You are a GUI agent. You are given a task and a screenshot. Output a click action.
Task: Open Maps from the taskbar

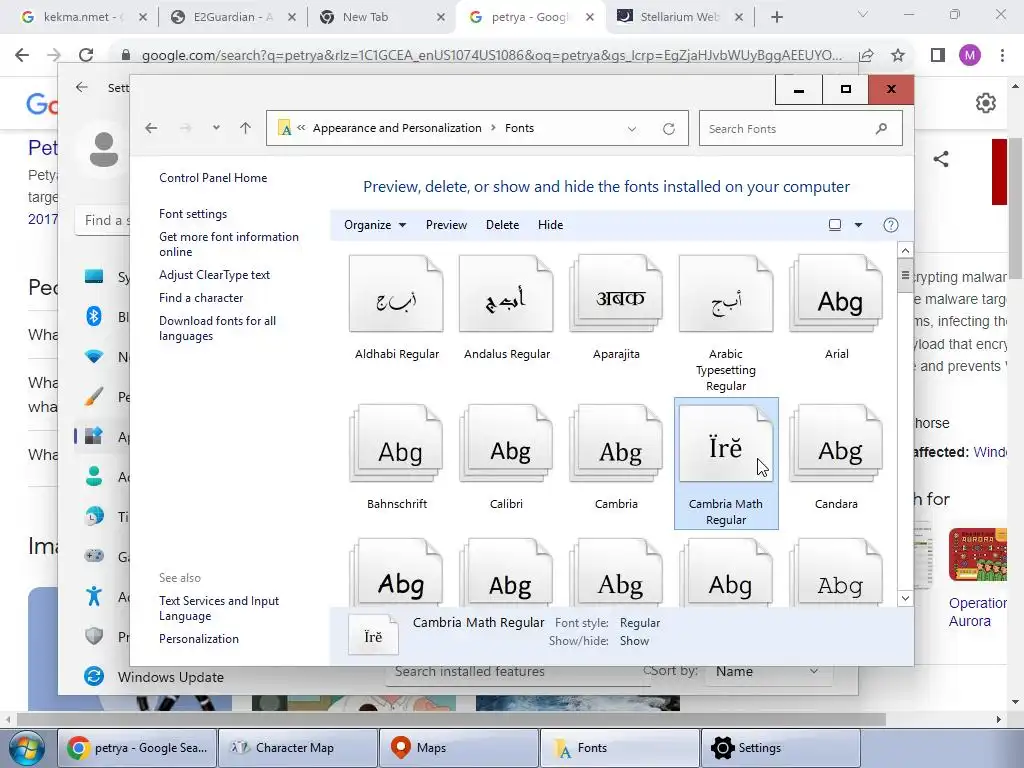point(459,748)
